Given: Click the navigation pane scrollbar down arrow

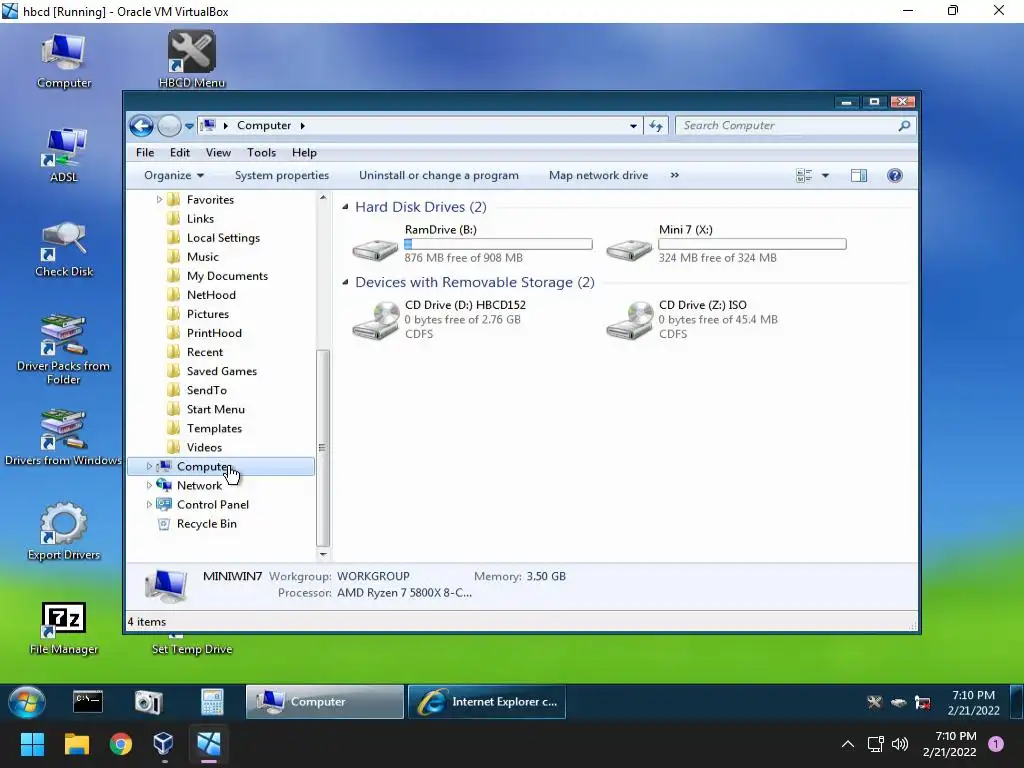Looking at the screenshot, I should pos(323,554).
